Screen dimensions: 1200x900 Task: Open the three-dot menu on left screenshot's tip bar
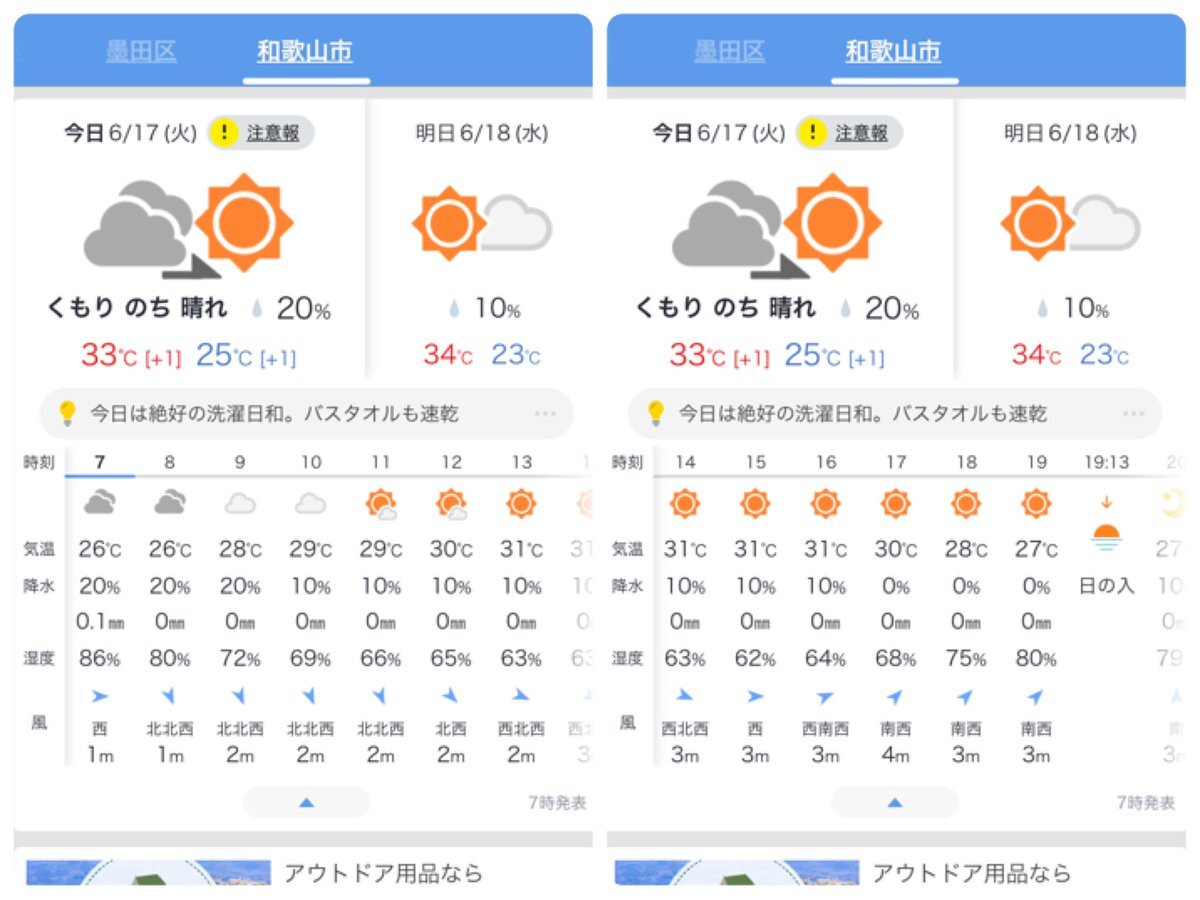point(545,413)
